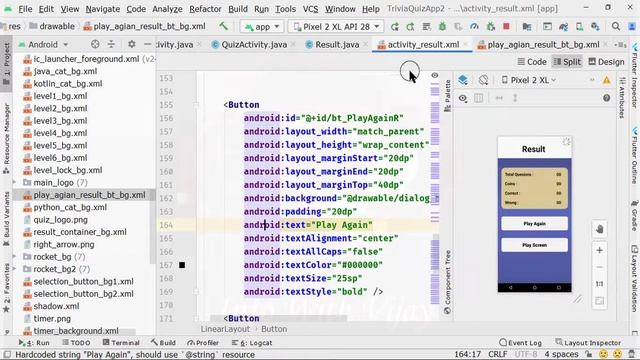
Task: Open the Palette side panel
Action: click(448, 96)
